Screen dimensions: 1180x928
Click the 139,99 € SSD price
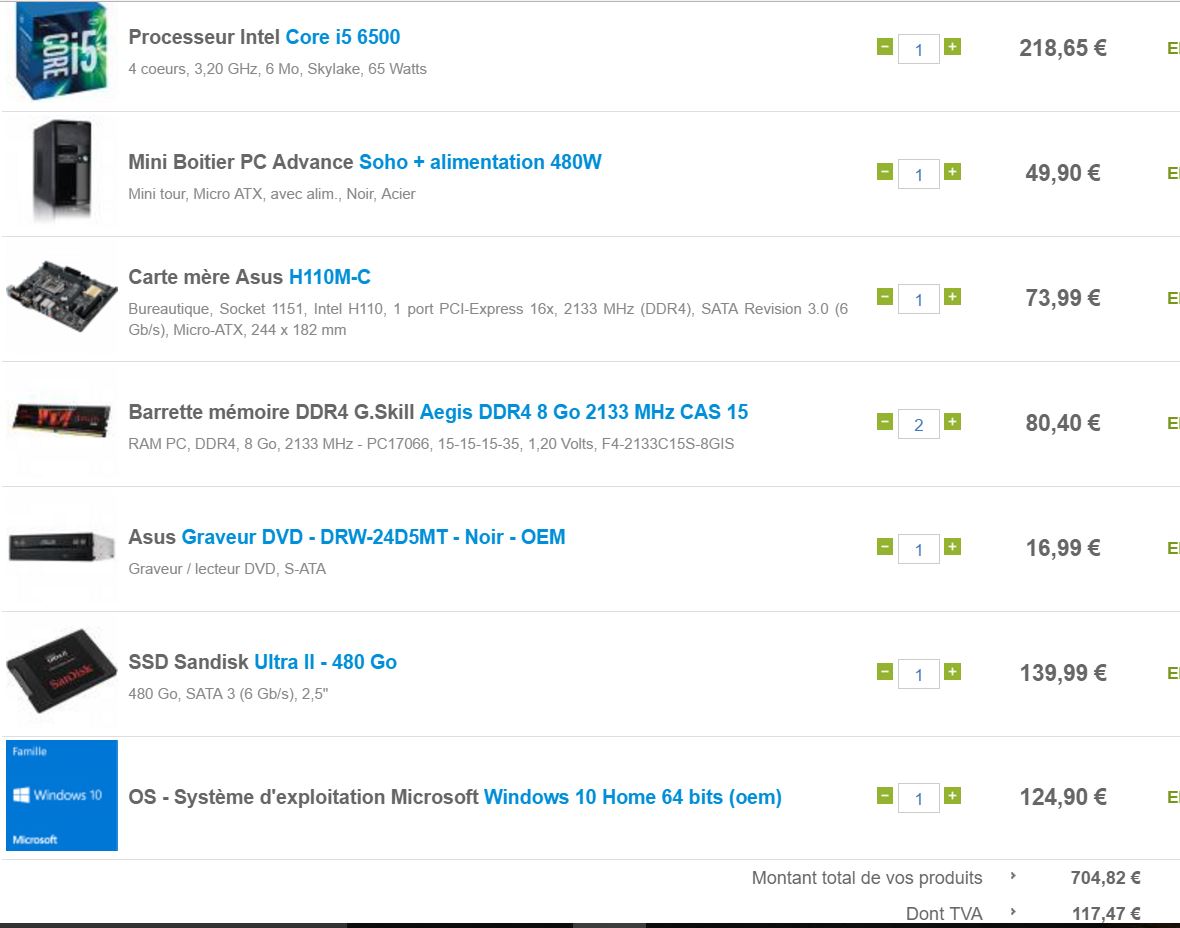click(x=1063, y=673)
